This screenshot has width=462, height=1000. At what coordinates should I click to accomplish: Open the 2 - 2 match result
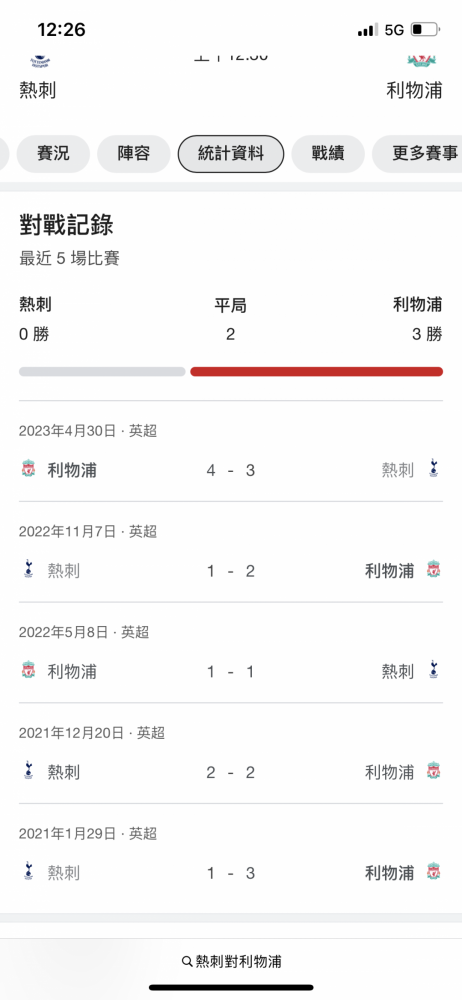230,772
